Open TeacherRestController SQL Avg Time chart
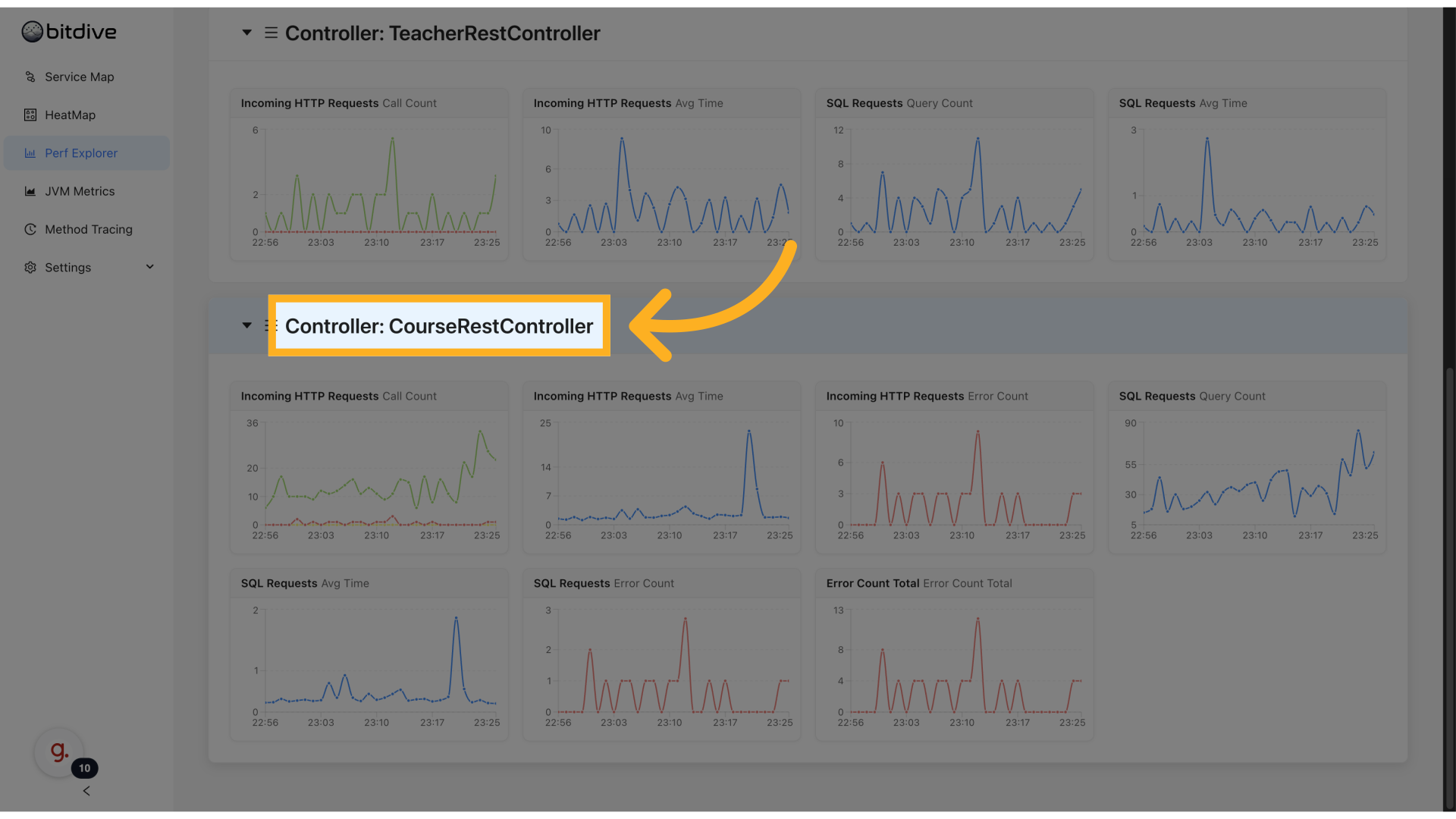The height and width of the screenshot is (819, 1456). coord(1247,174)
